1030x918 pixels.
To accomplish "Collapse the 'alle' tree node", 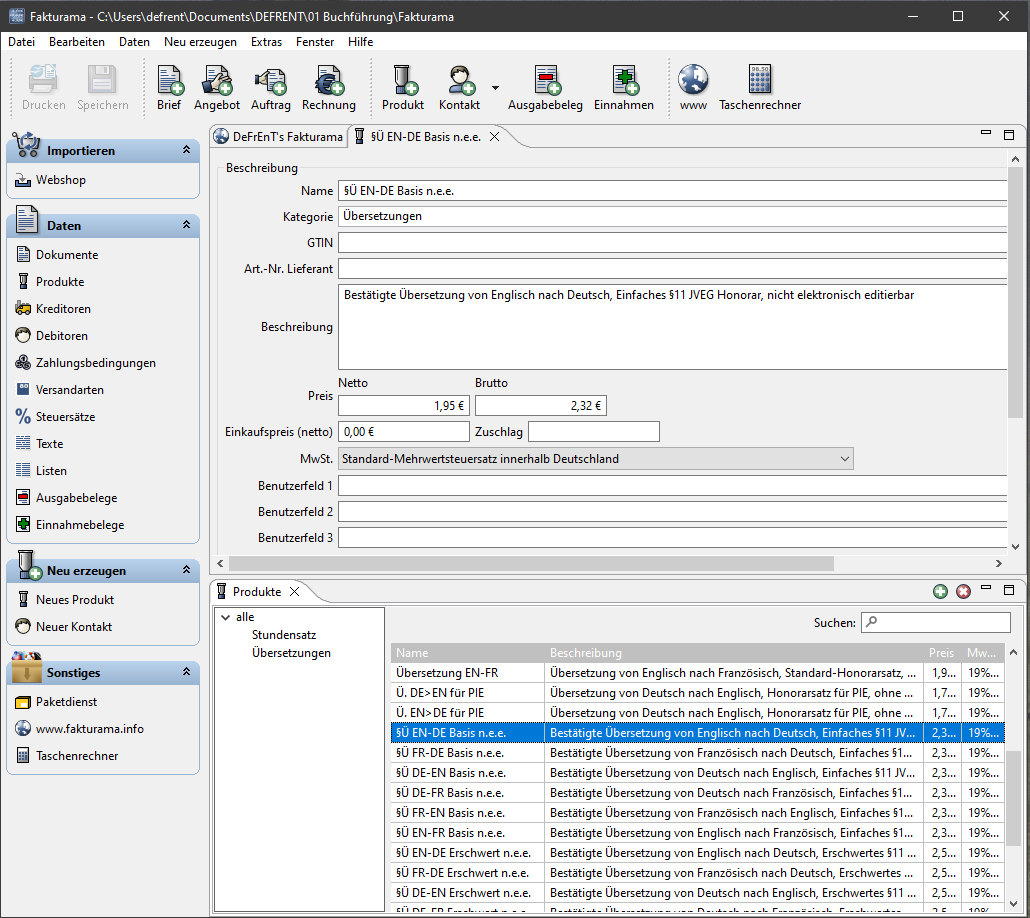I will 225,617.
